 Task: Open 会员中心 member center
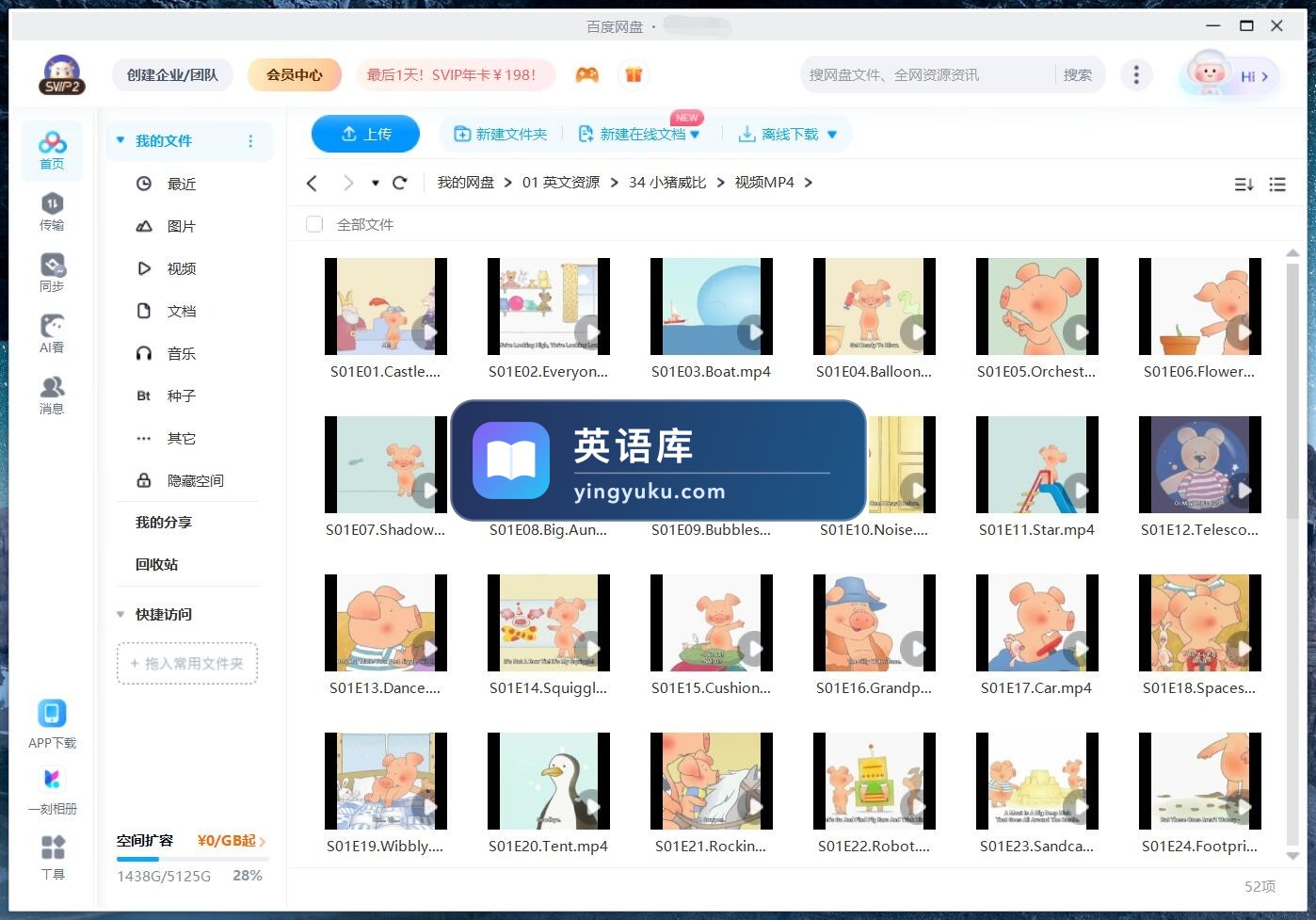click(x=295, y=74)
